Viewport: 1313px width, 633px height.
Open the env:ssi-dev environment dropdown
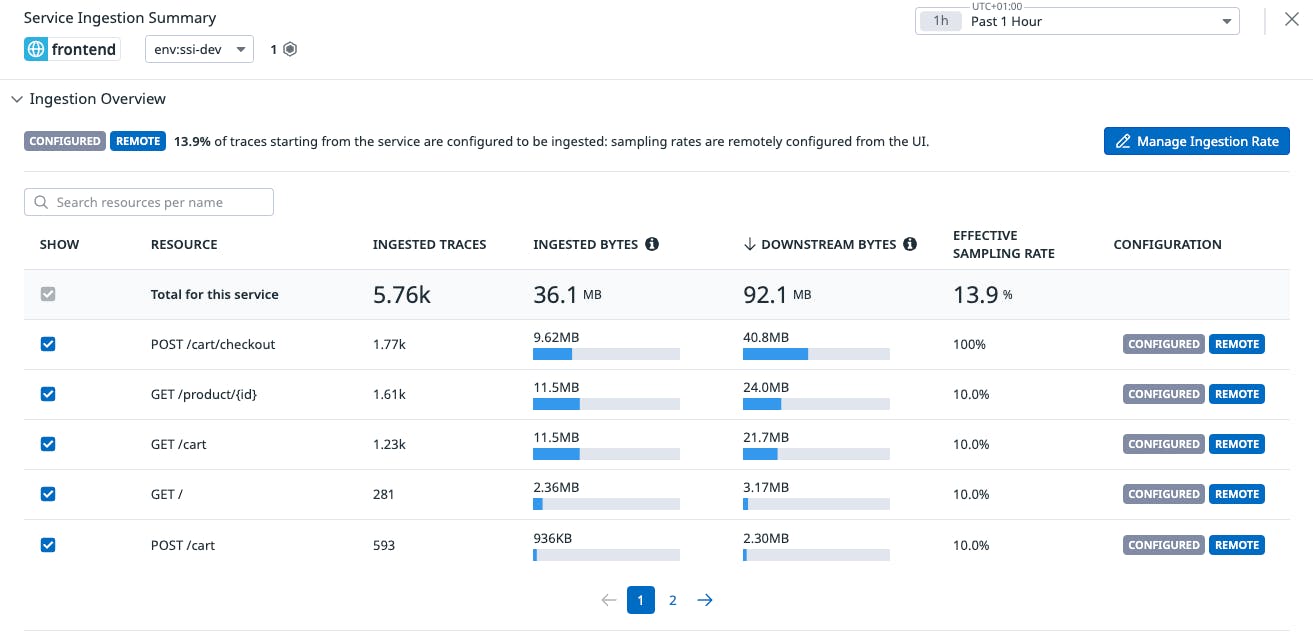point(199,48)
